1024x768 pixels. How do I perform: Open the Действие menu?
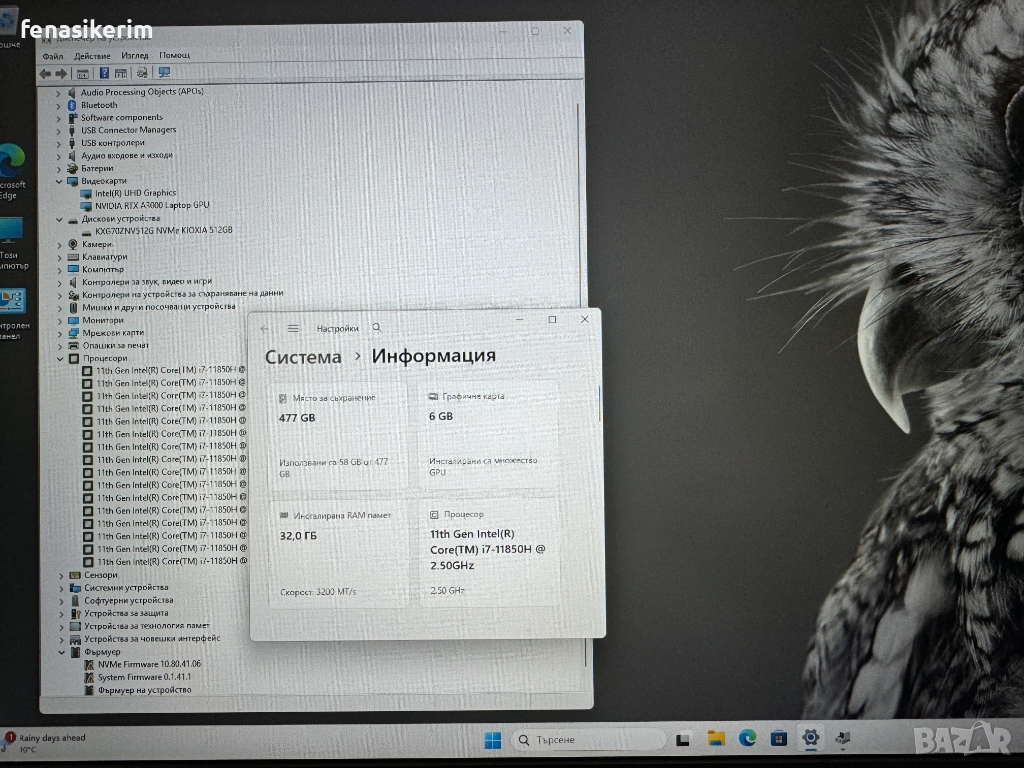click(92, 56)
